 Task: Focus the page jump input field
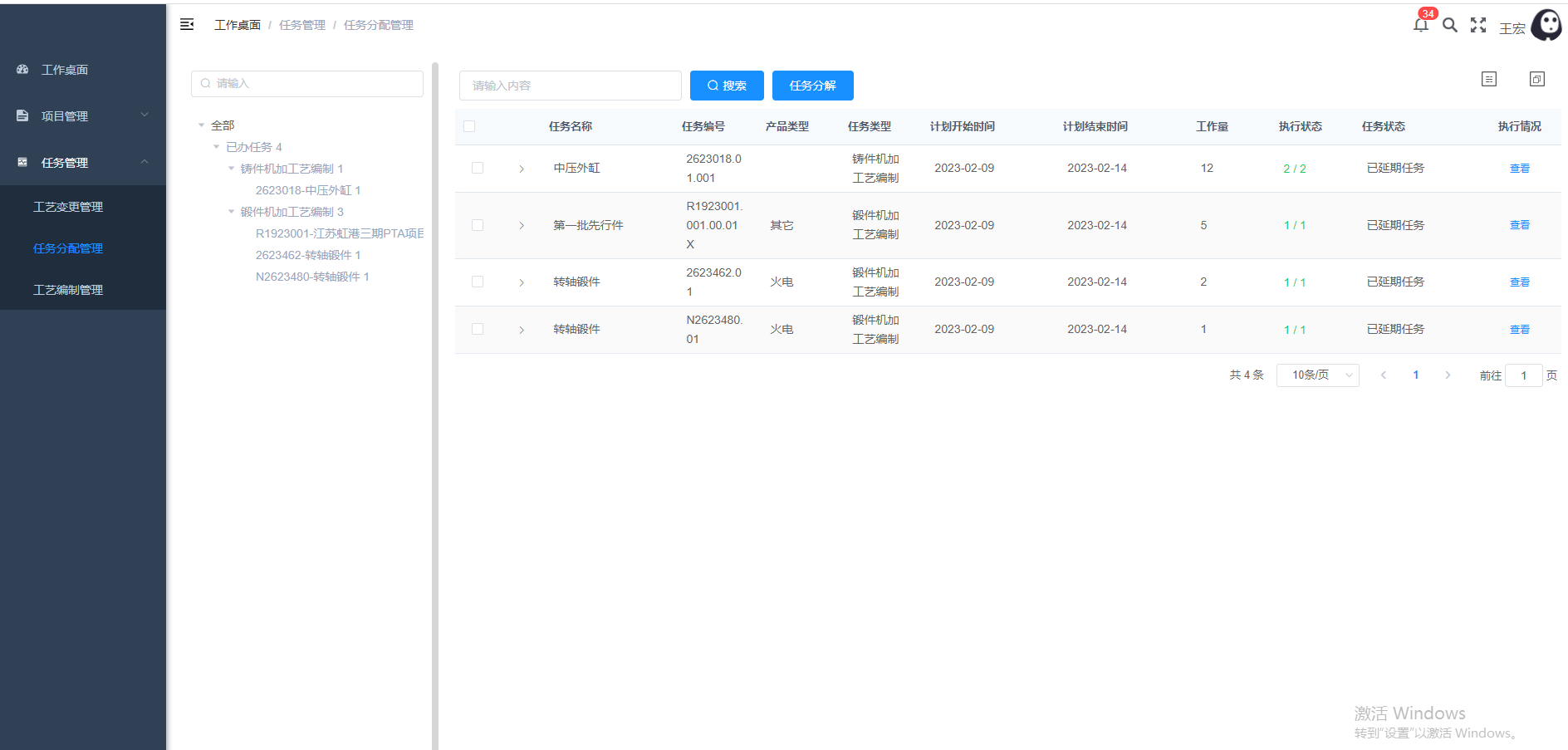coord(1524,375)
